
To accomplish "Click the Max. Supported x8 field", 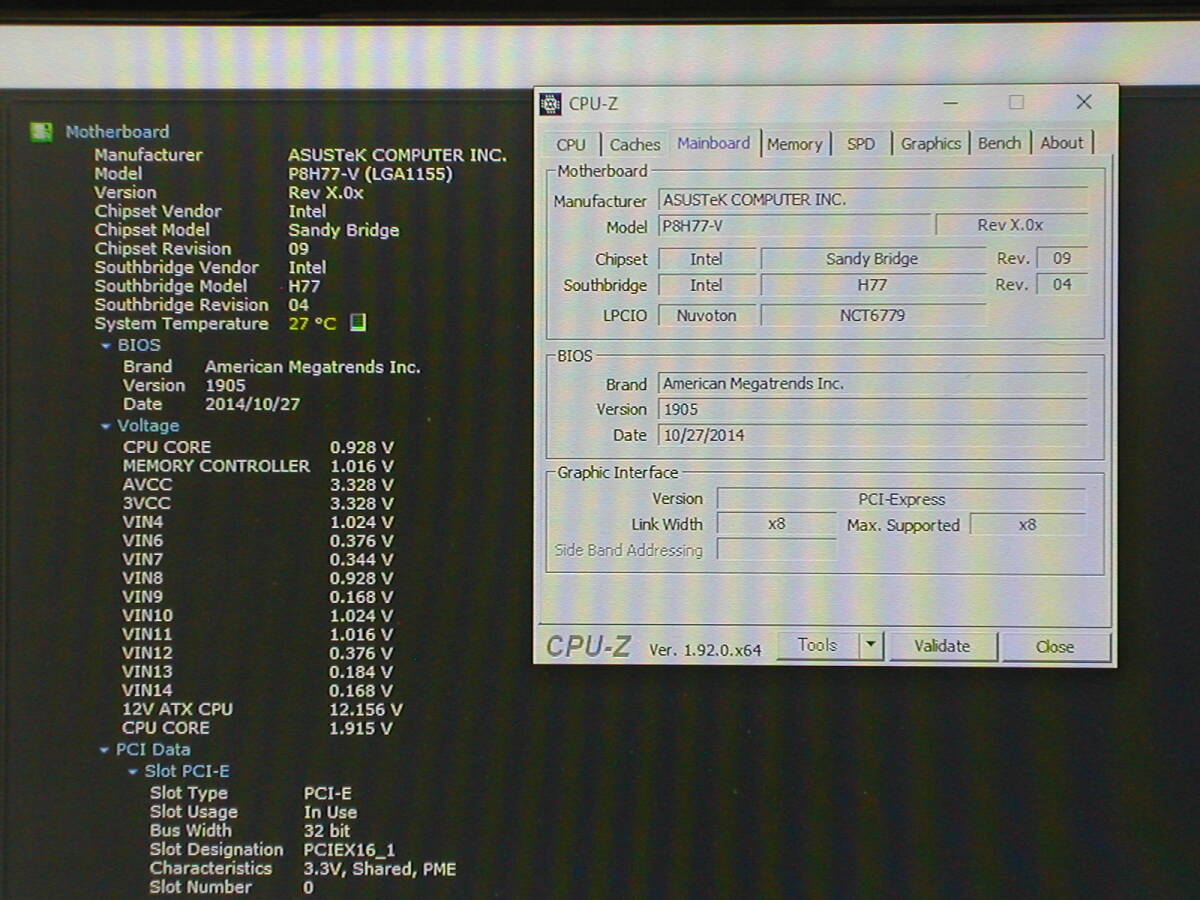I will 1027,525.
